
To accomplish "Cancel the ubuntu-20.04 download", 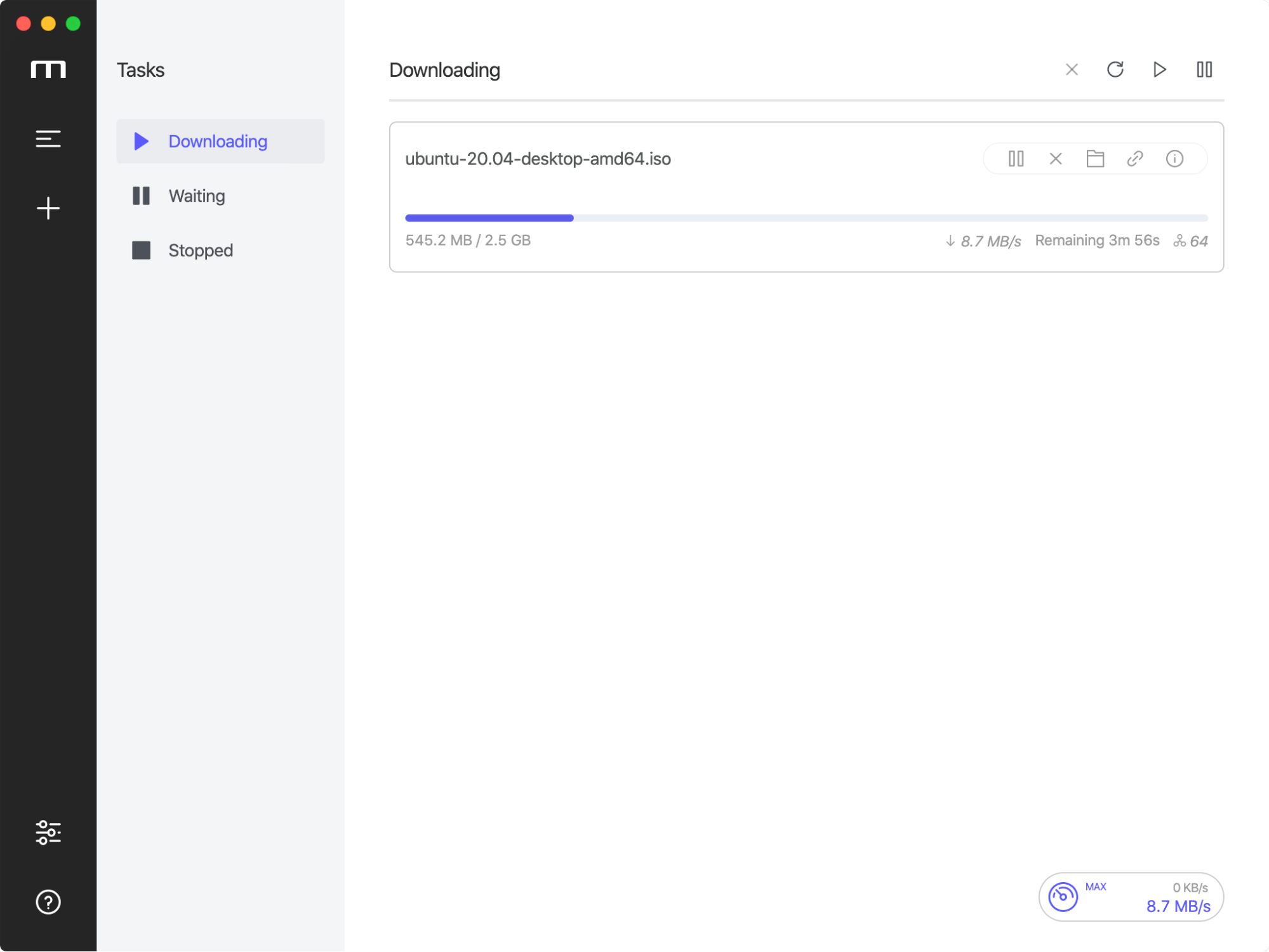I will 1056,158.
